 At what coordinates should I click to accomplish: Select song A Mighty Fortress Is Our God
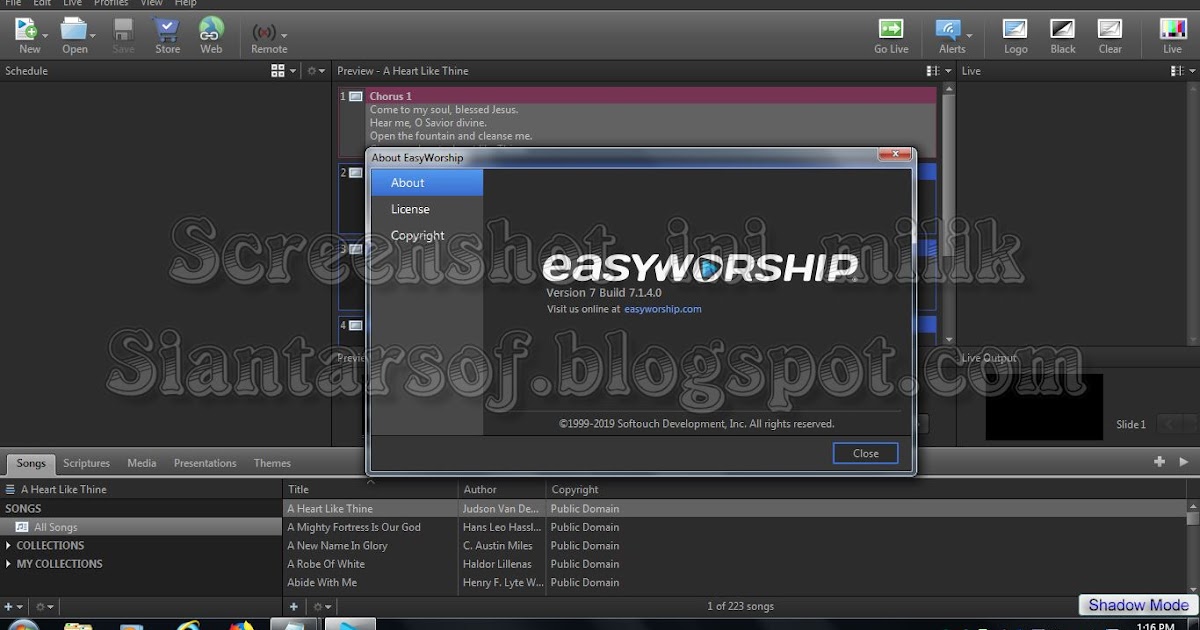point(354,527)
